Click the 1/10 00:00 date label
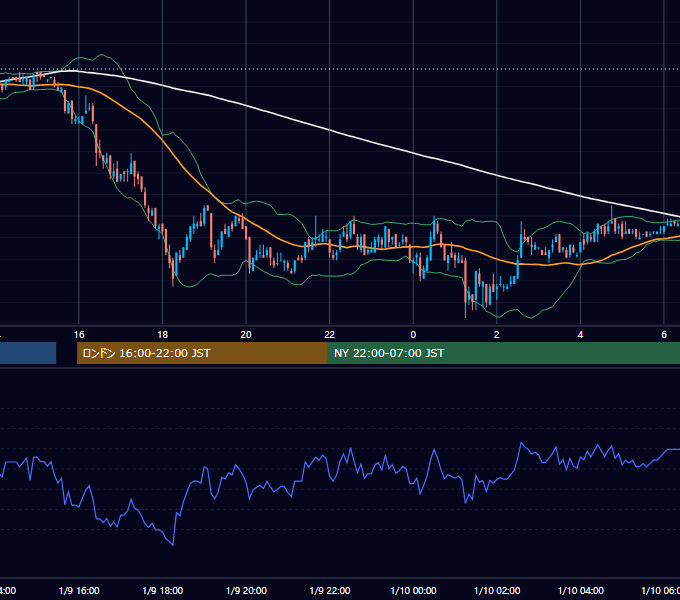This screenshot has width=680, height=600. pyautogui.click(x=413, y=590)
